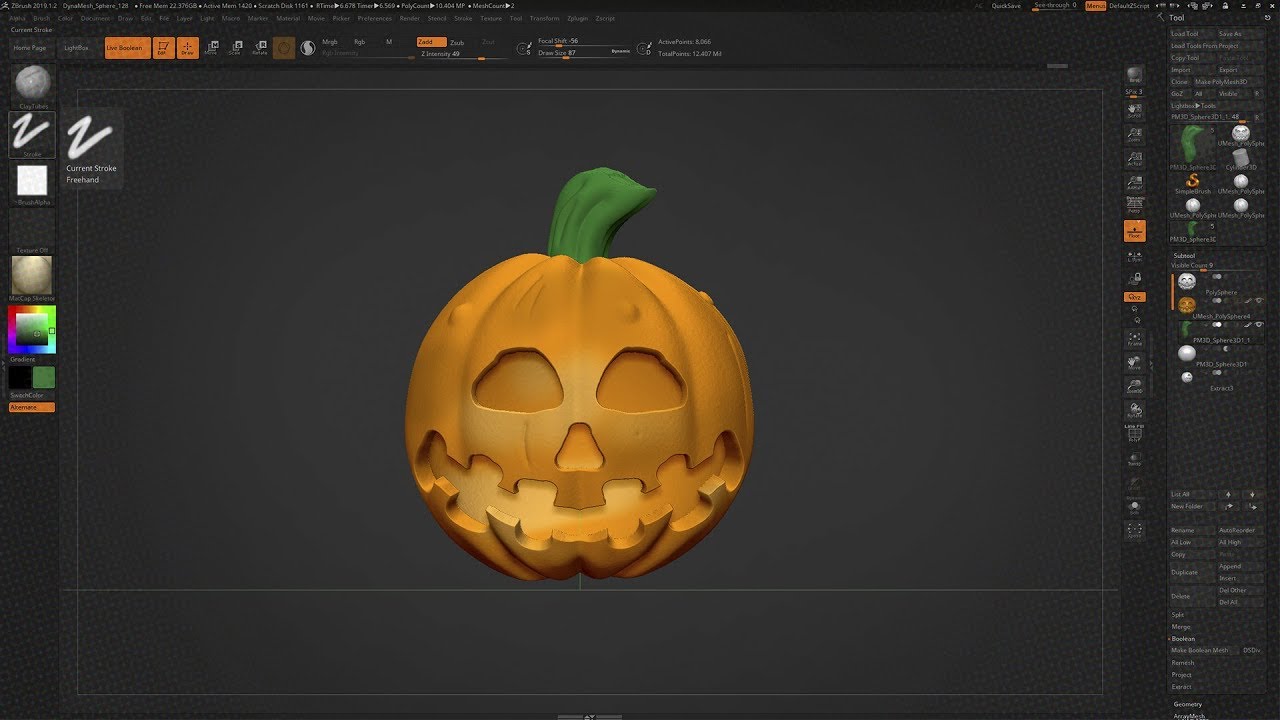This screenshot has height=720, width=1280.
Task: Click the Make Boolean Mesh button
Action: pyautogui.click(x=1204, y=651)
